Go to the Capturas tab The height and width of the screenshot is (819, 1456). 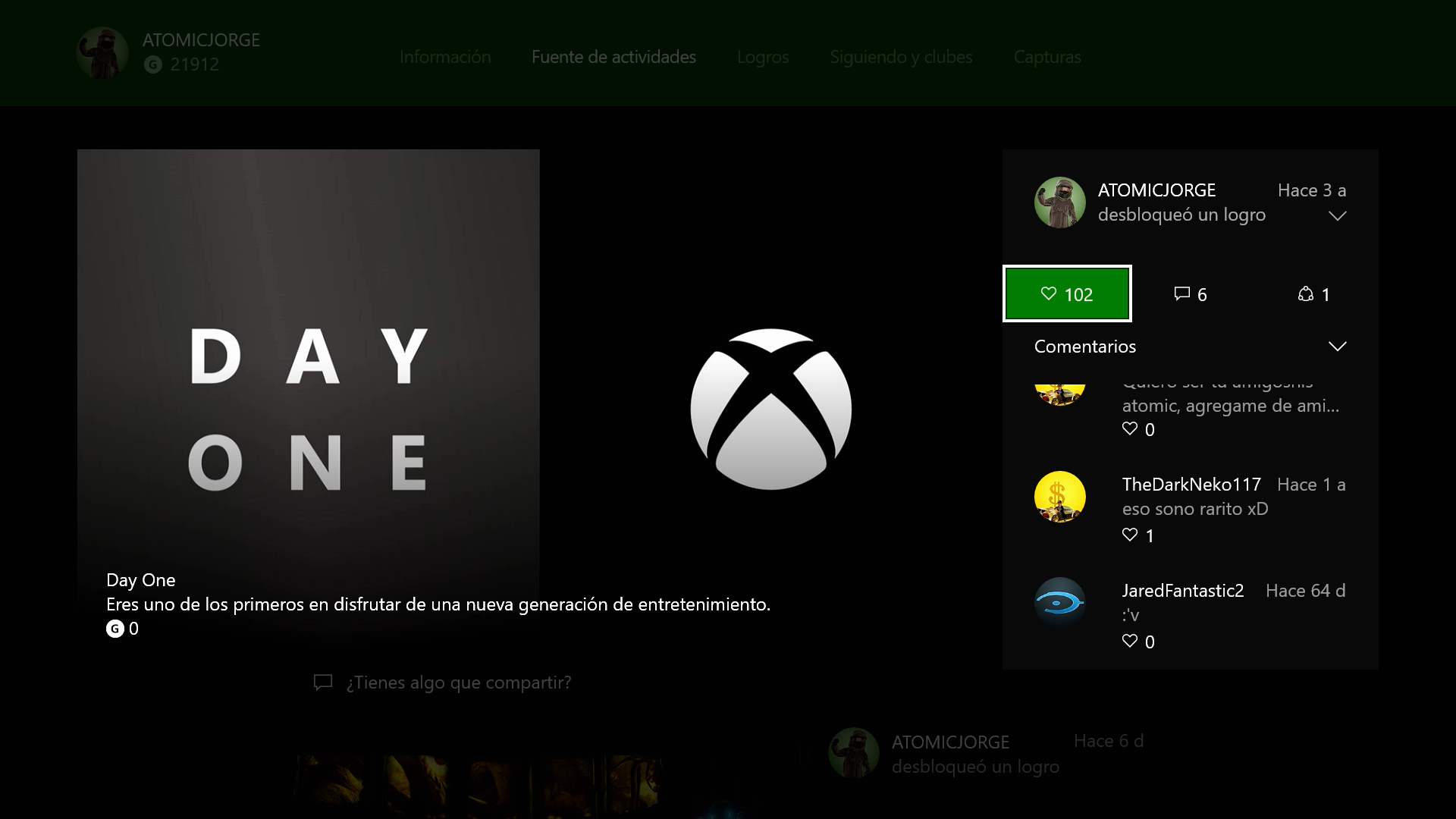click(1046, 57)
